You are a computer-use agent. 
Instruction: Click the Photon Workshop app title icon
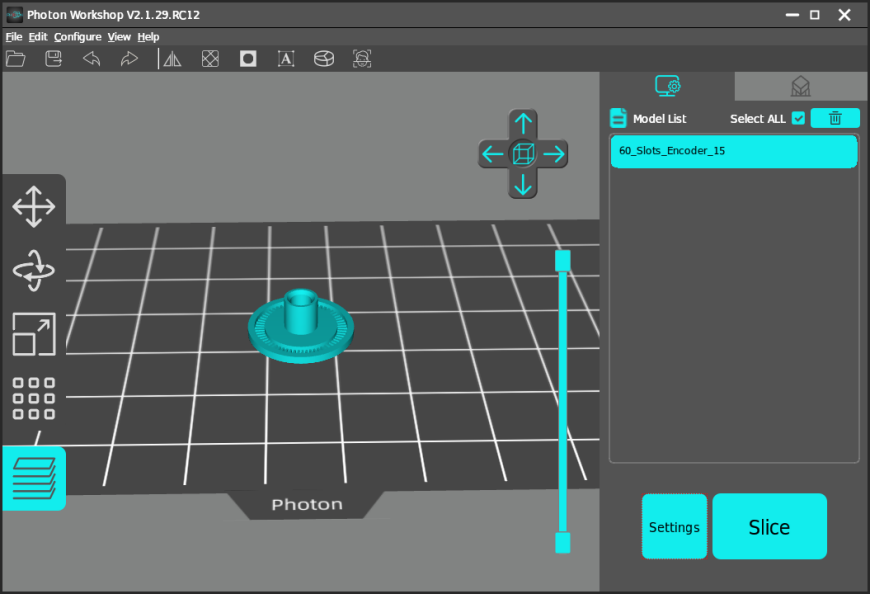(14, 15)
